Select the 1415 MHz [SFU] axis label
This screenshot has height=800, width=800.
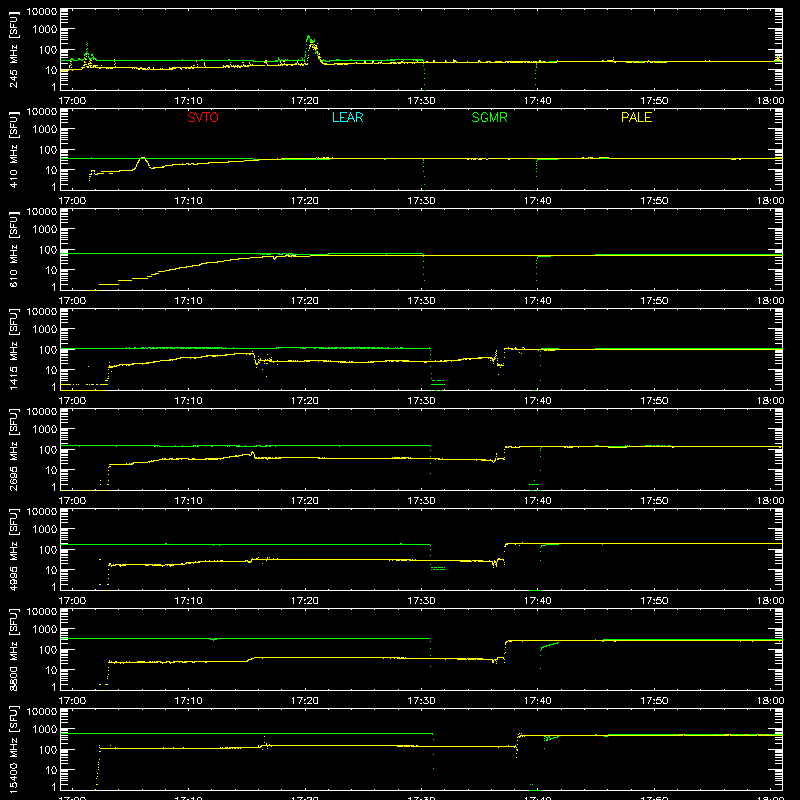point(14,350)
